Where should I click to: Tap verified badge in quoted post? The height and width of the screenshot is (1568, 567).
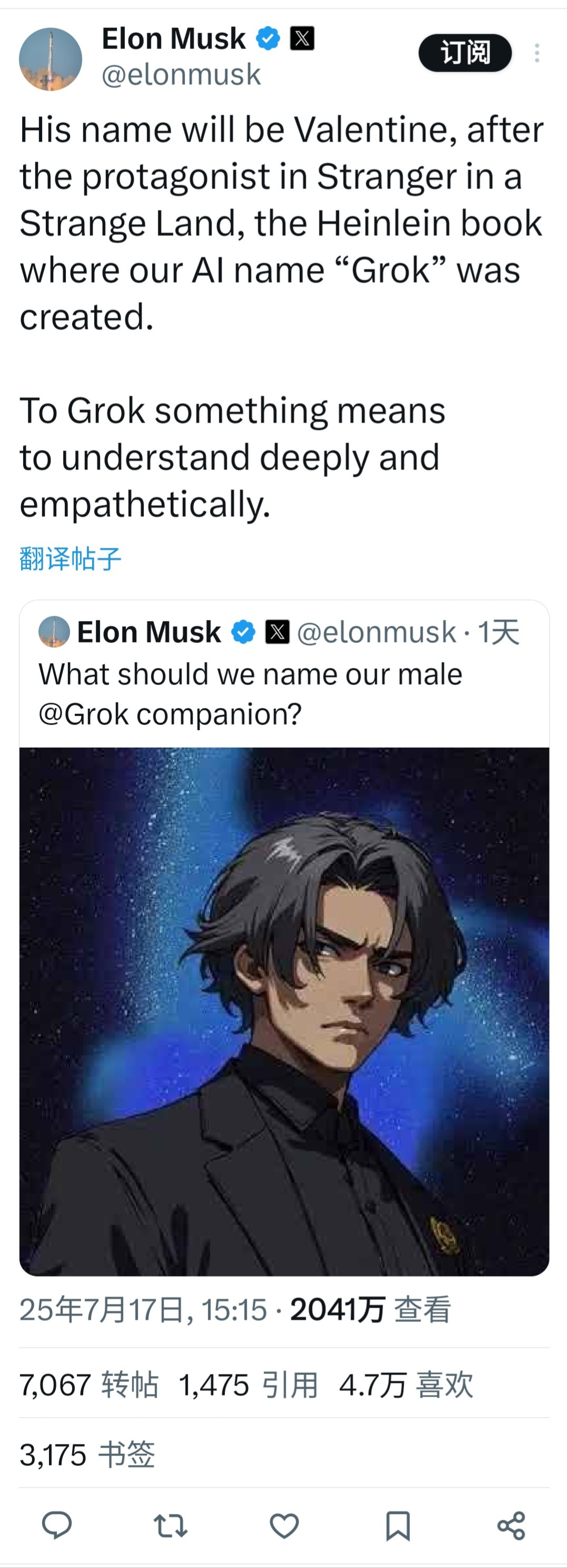click(243, 632)
